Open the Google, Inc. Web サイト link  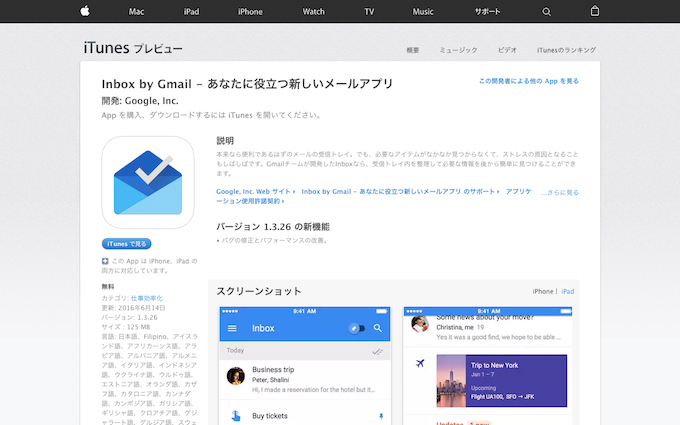[x=256, y=190]
